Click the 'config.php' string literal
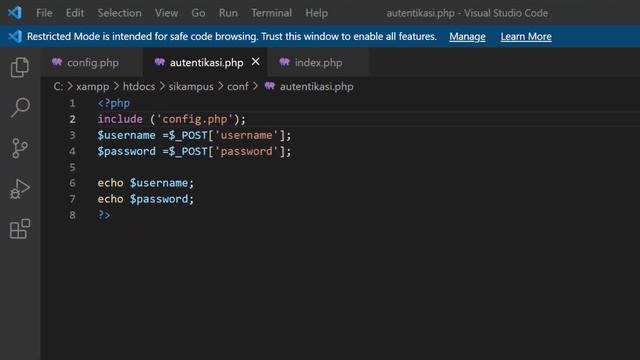 coord(195,119)
